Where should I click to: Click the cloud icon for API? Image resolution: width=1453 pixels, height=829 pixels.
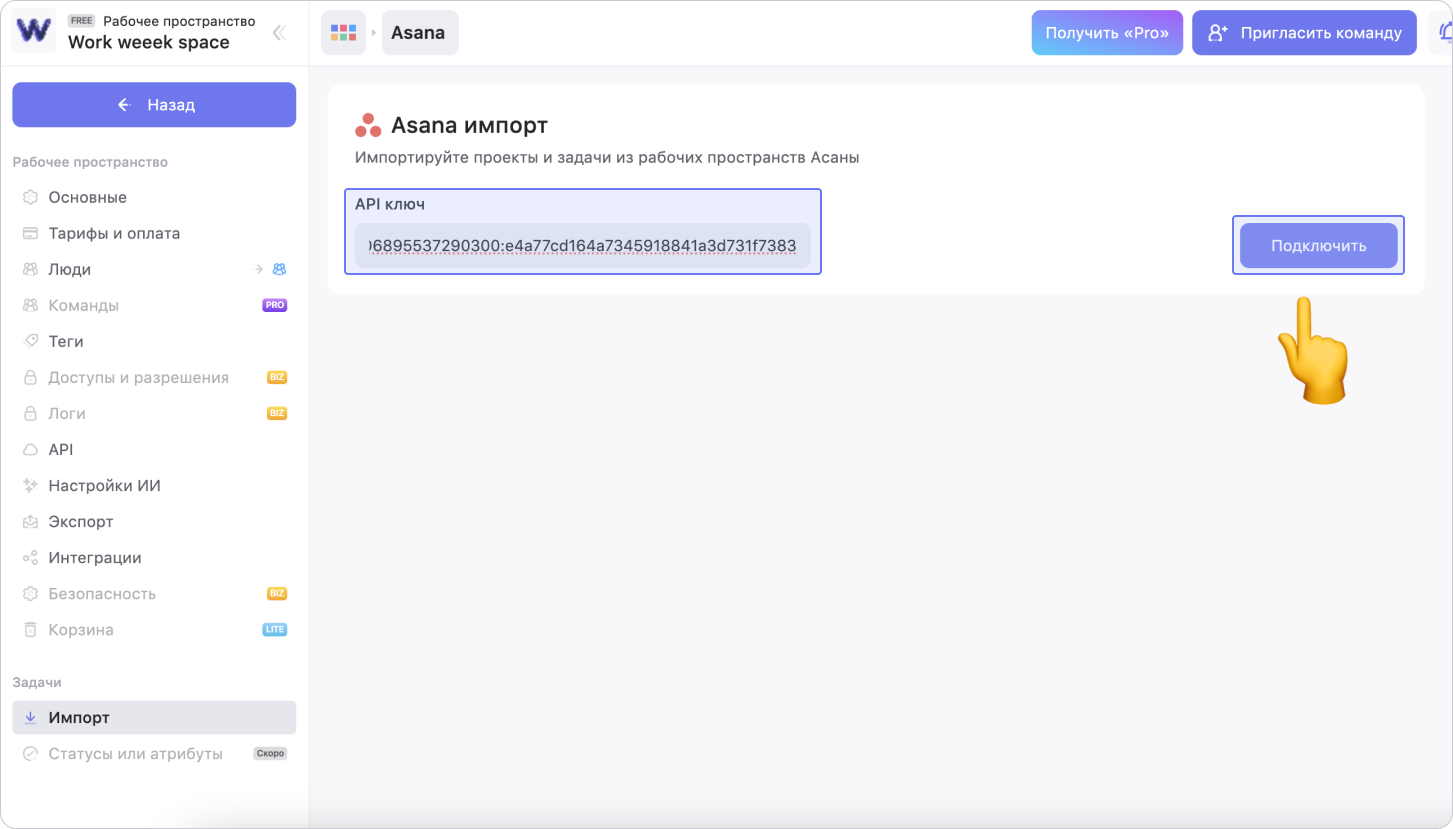30,450
